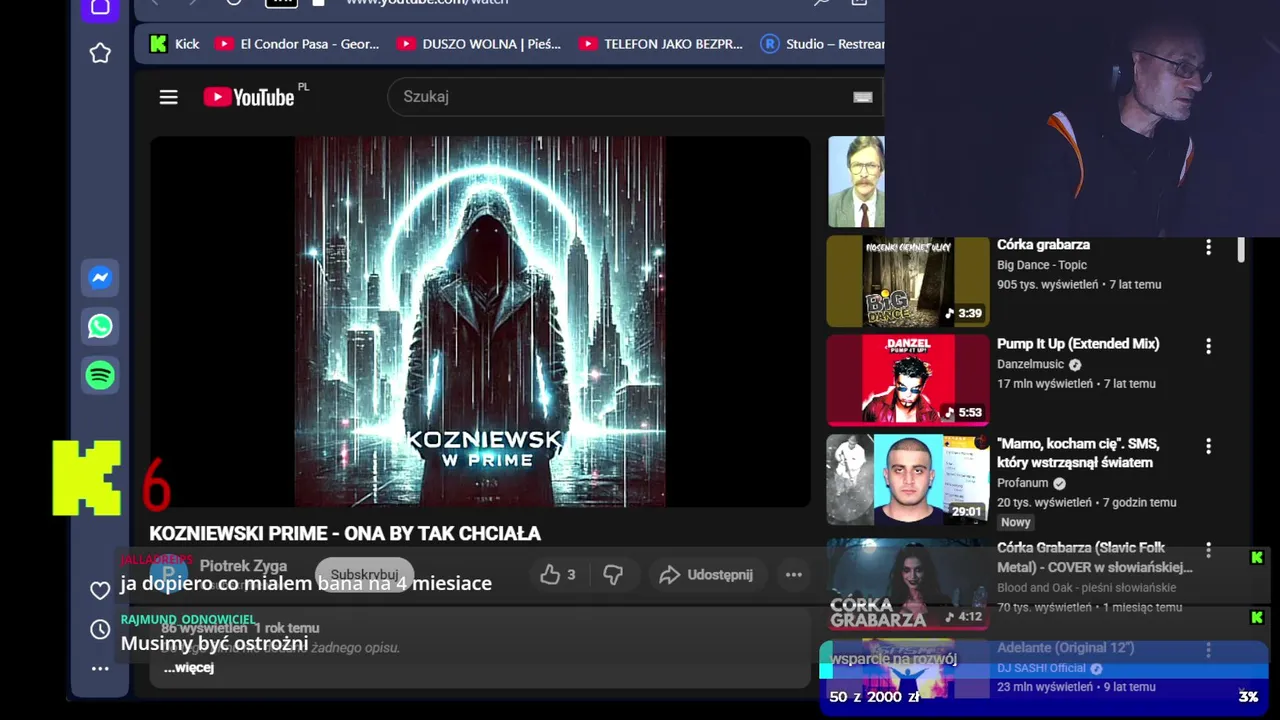1280x720 pixels.
Task: Open options menu for Córka grabarza Big Dance
Action: 1208,247
